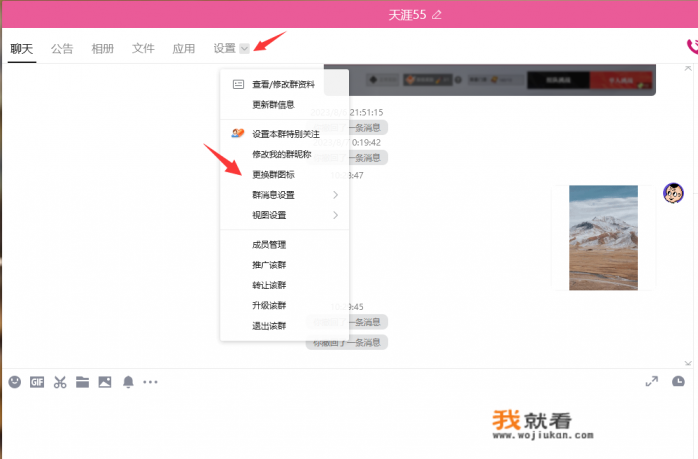Click the blurred banner image at top

click(490, 80)
